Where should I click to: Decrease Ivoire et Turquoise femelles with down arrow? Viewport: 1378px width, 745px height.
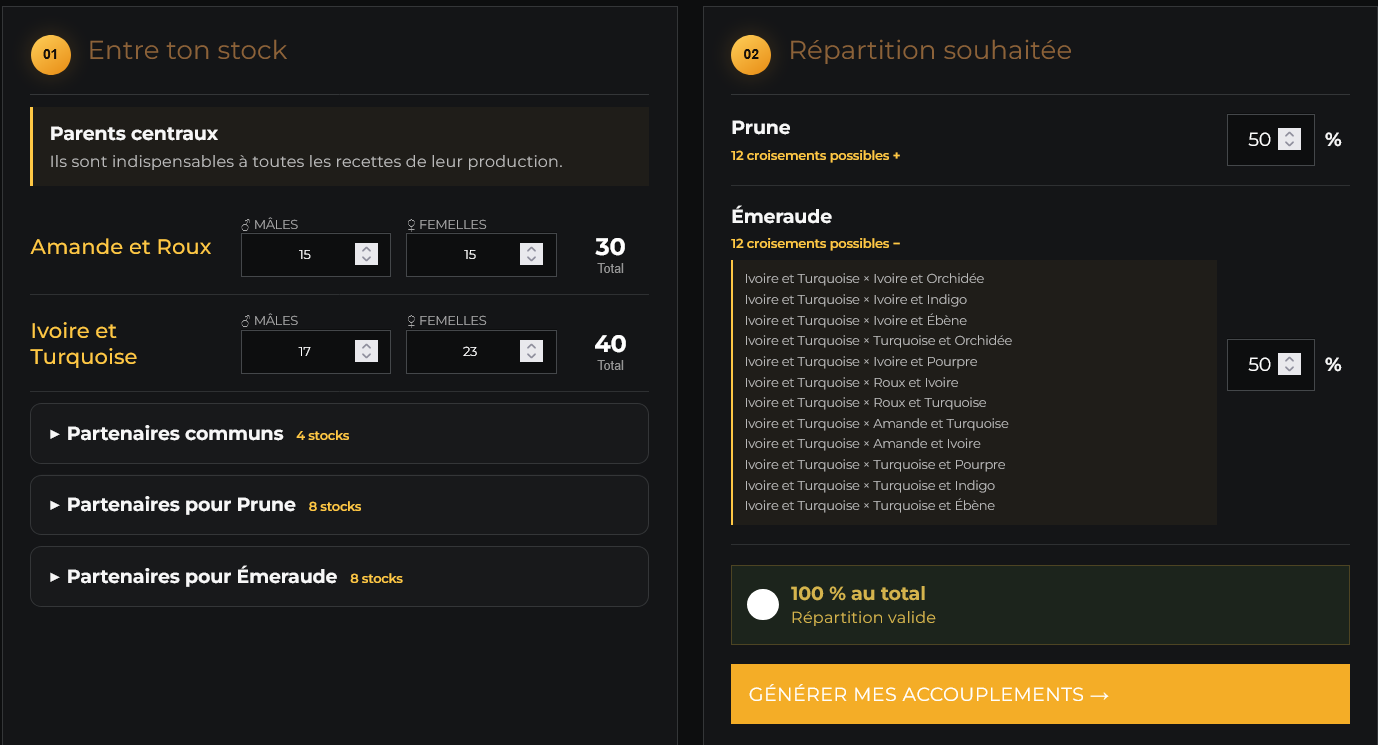531,357
